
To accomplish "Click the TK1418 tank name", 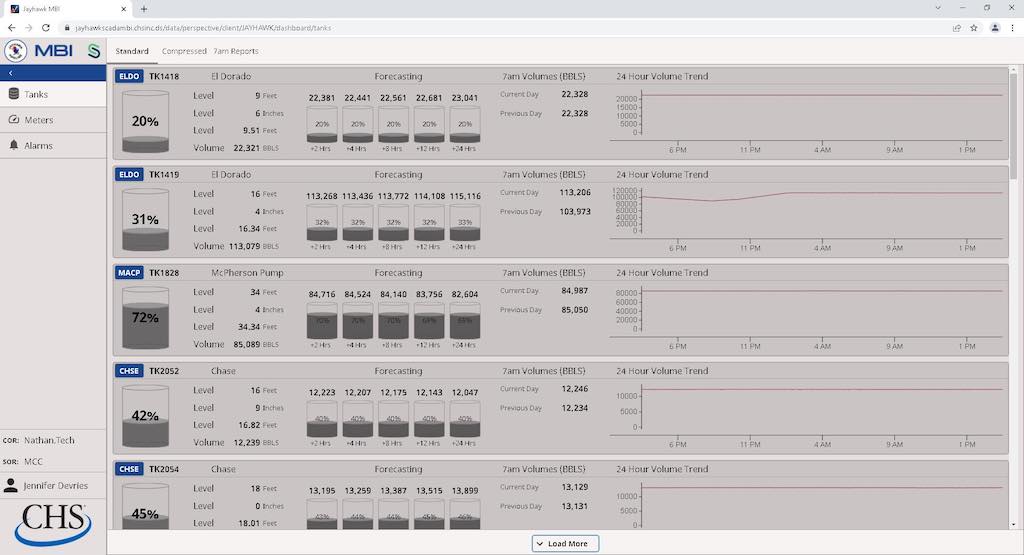I will (164, 76).
